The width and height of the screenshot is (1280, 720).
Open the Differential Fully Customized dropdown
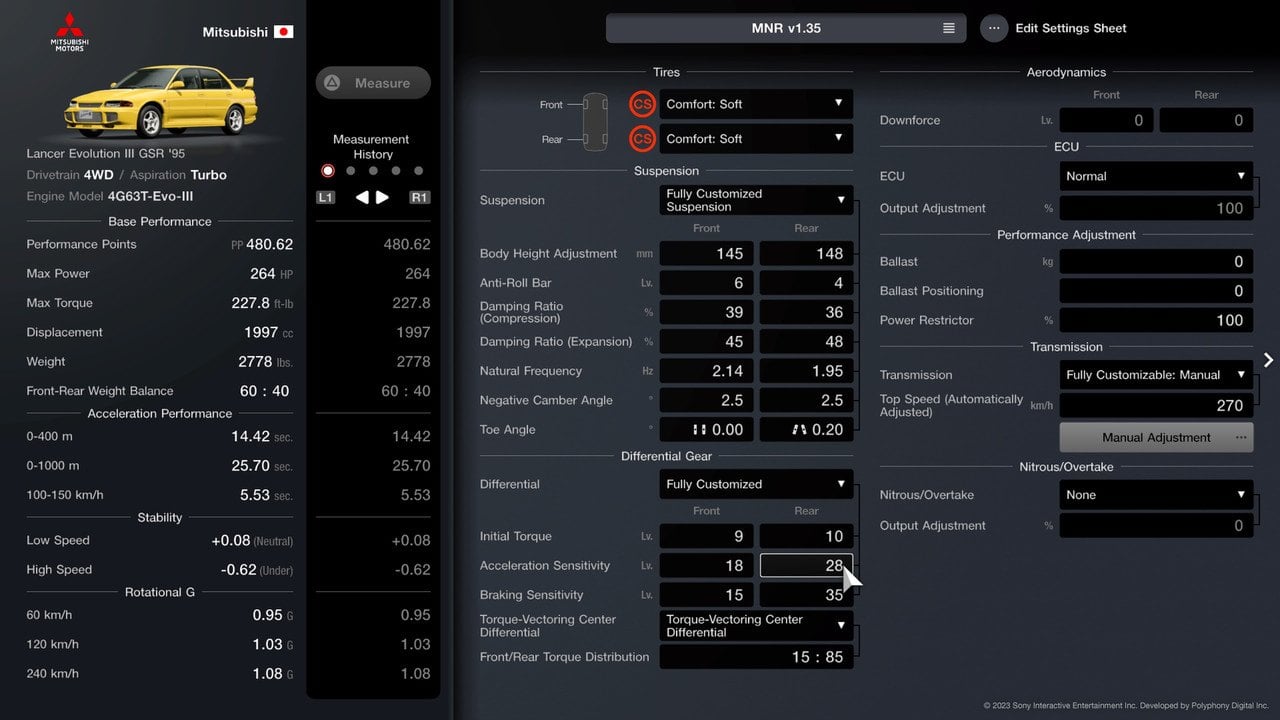756,484
